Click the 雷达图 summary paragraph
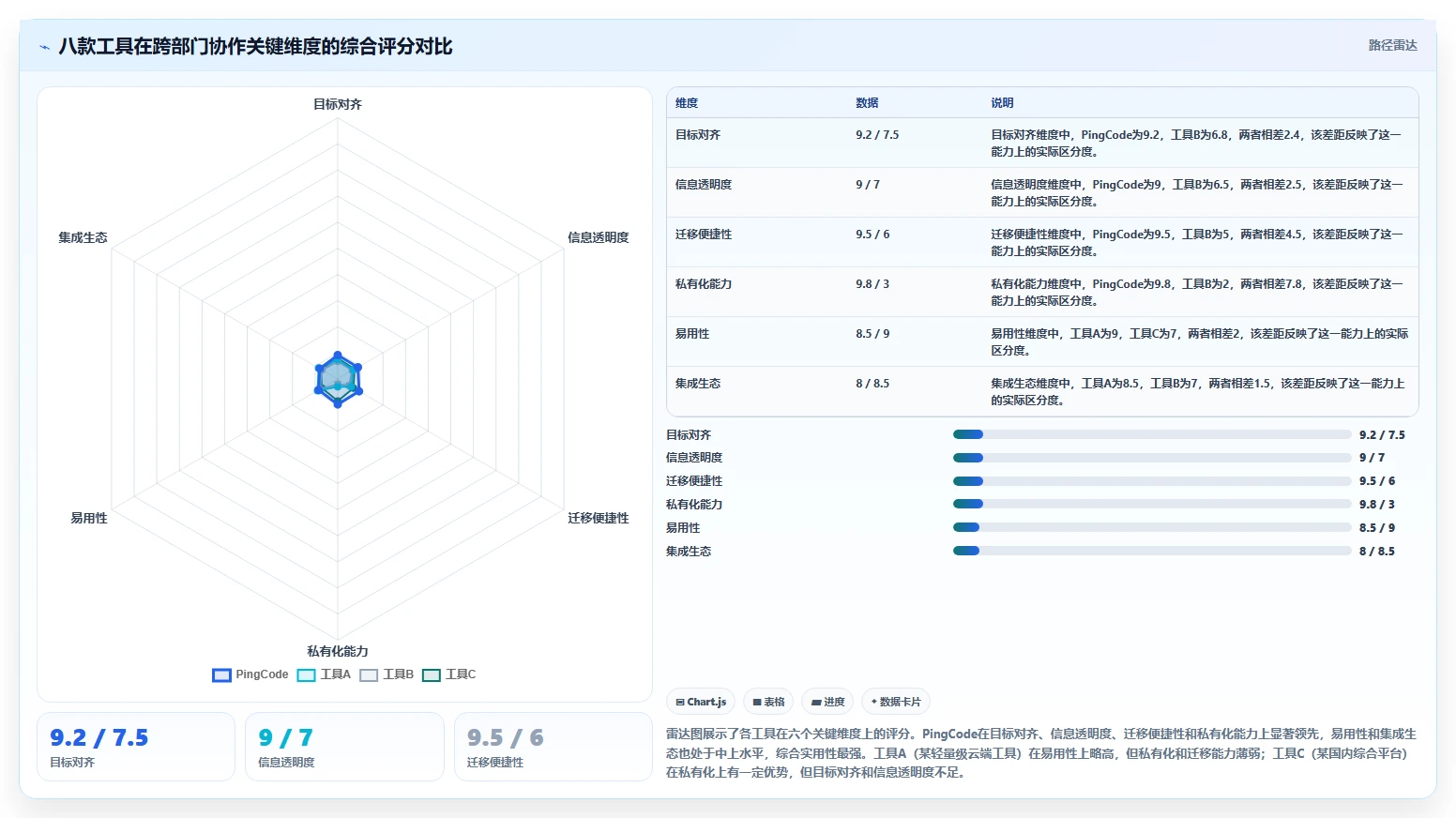This screenshot has height=818, width=1456. [x=1041, y=753]
